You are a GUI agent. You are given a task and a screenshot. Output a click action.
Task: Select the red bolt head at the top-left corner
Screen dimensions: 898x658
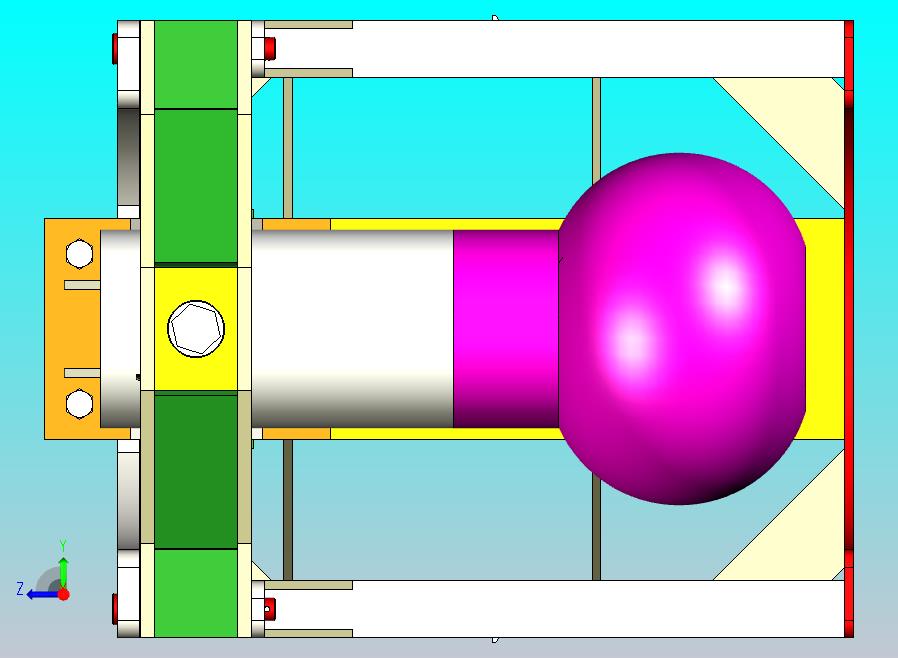point(115,49)
